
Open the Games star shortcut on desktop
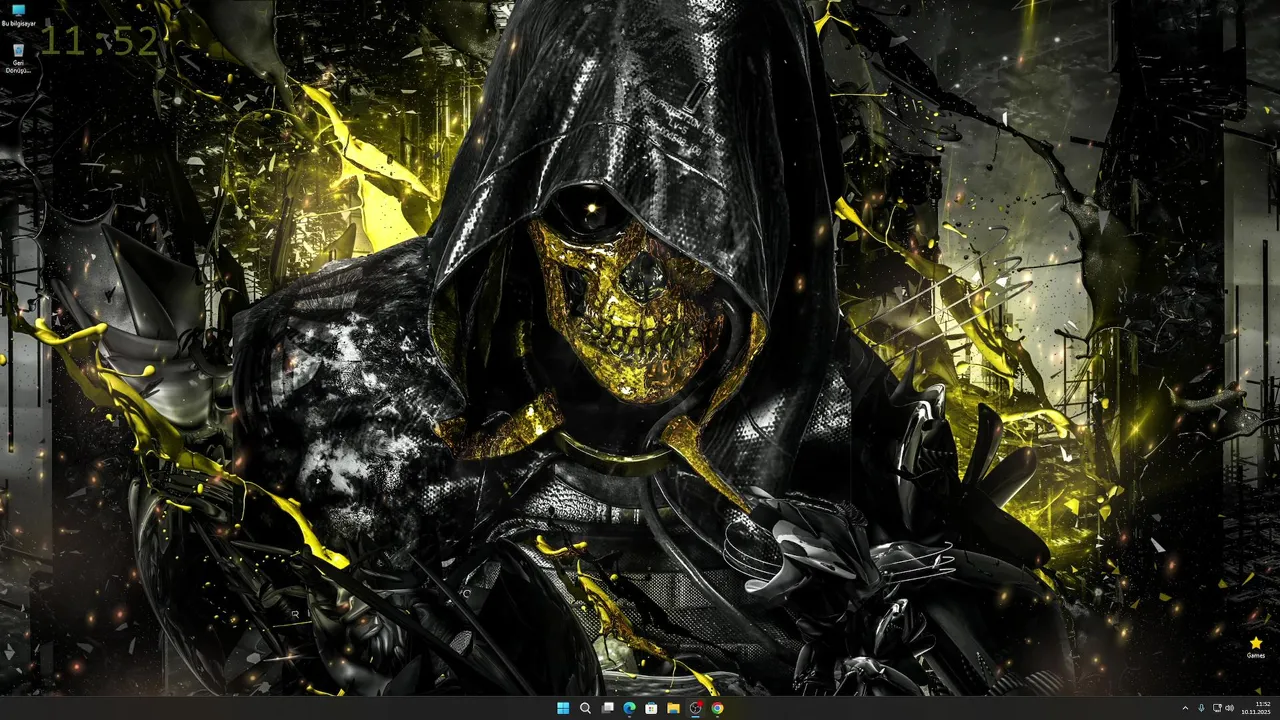tap(1256, 647)
